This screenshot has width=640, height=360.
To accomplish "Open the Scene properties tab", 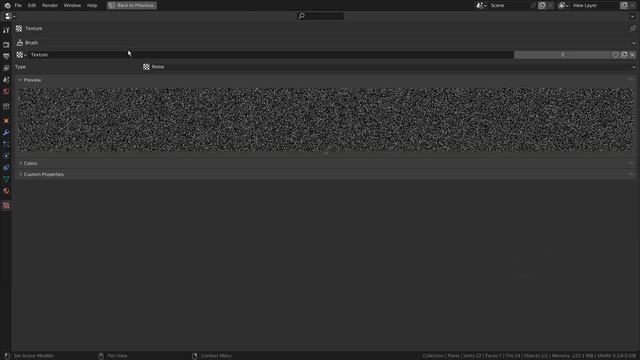I will point(6,80).
